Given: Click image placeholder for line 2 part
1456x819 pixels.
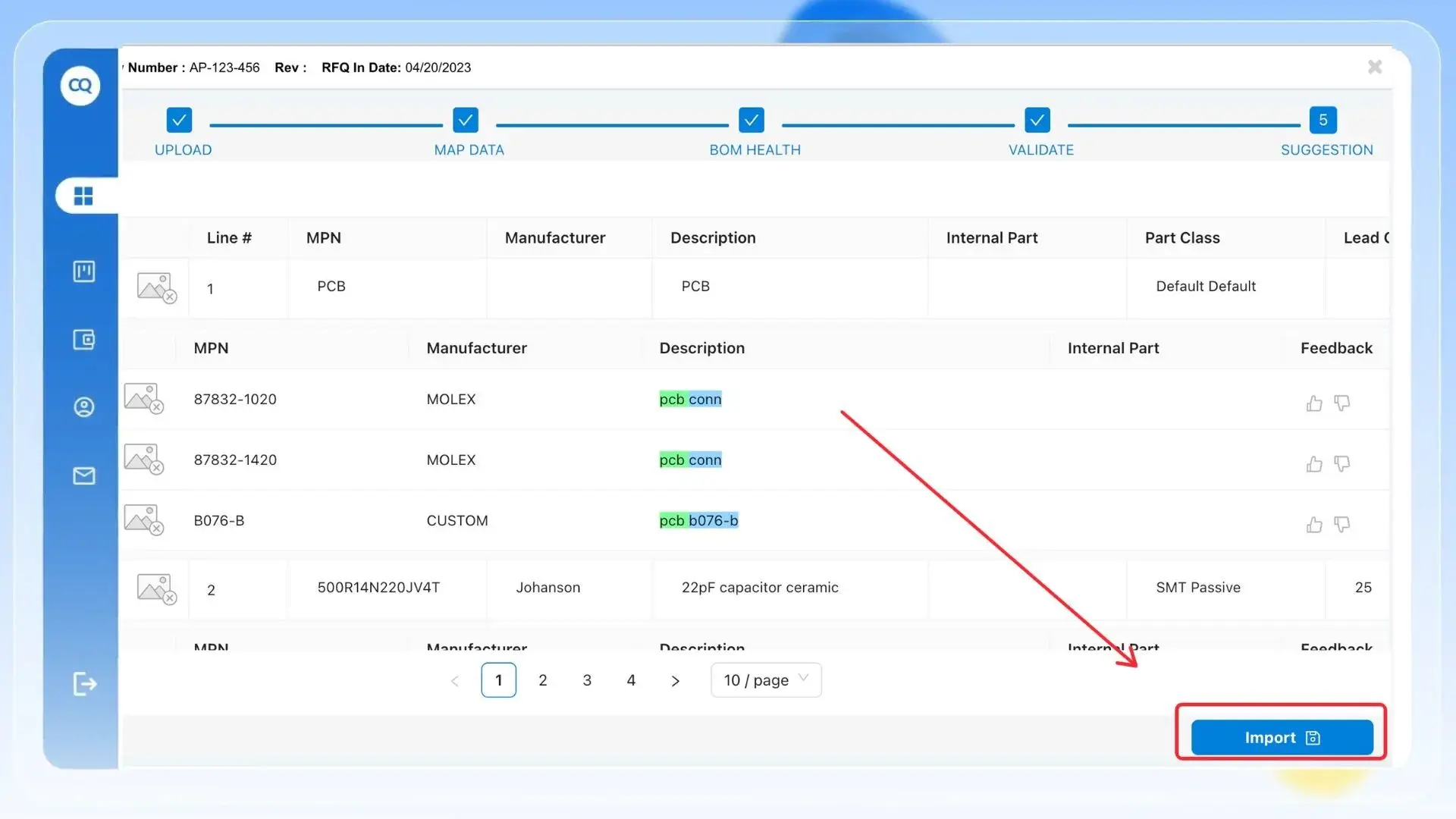Looking at the screenshot, I should tap(156, 589).
